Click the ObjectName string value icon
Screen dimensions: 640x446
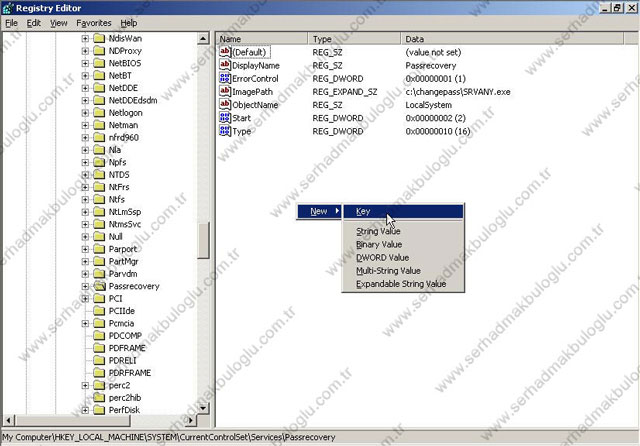click(x=225, y=104)
